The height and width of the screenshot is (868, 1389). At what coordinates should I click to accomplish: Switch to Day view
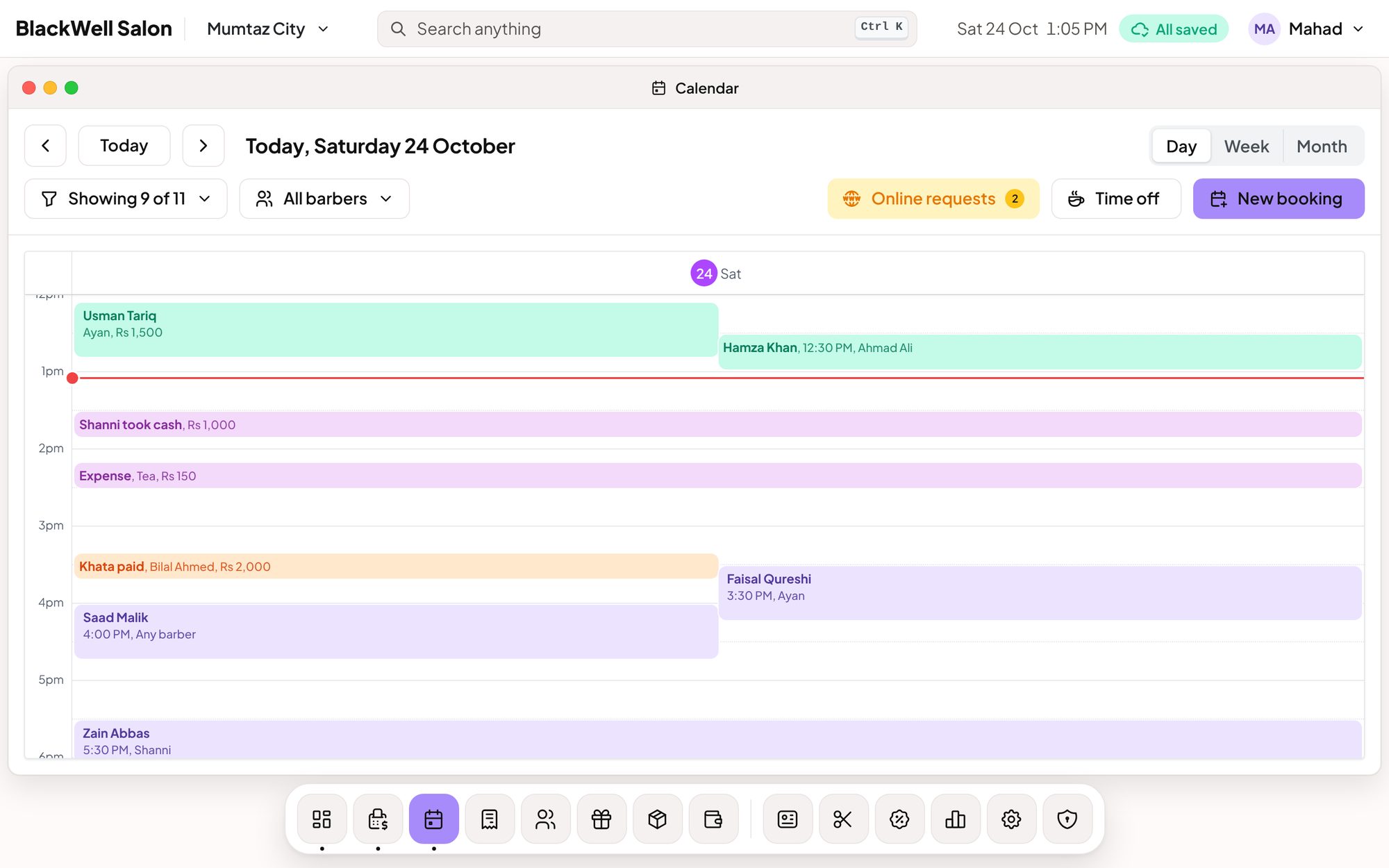(1181, 146)
